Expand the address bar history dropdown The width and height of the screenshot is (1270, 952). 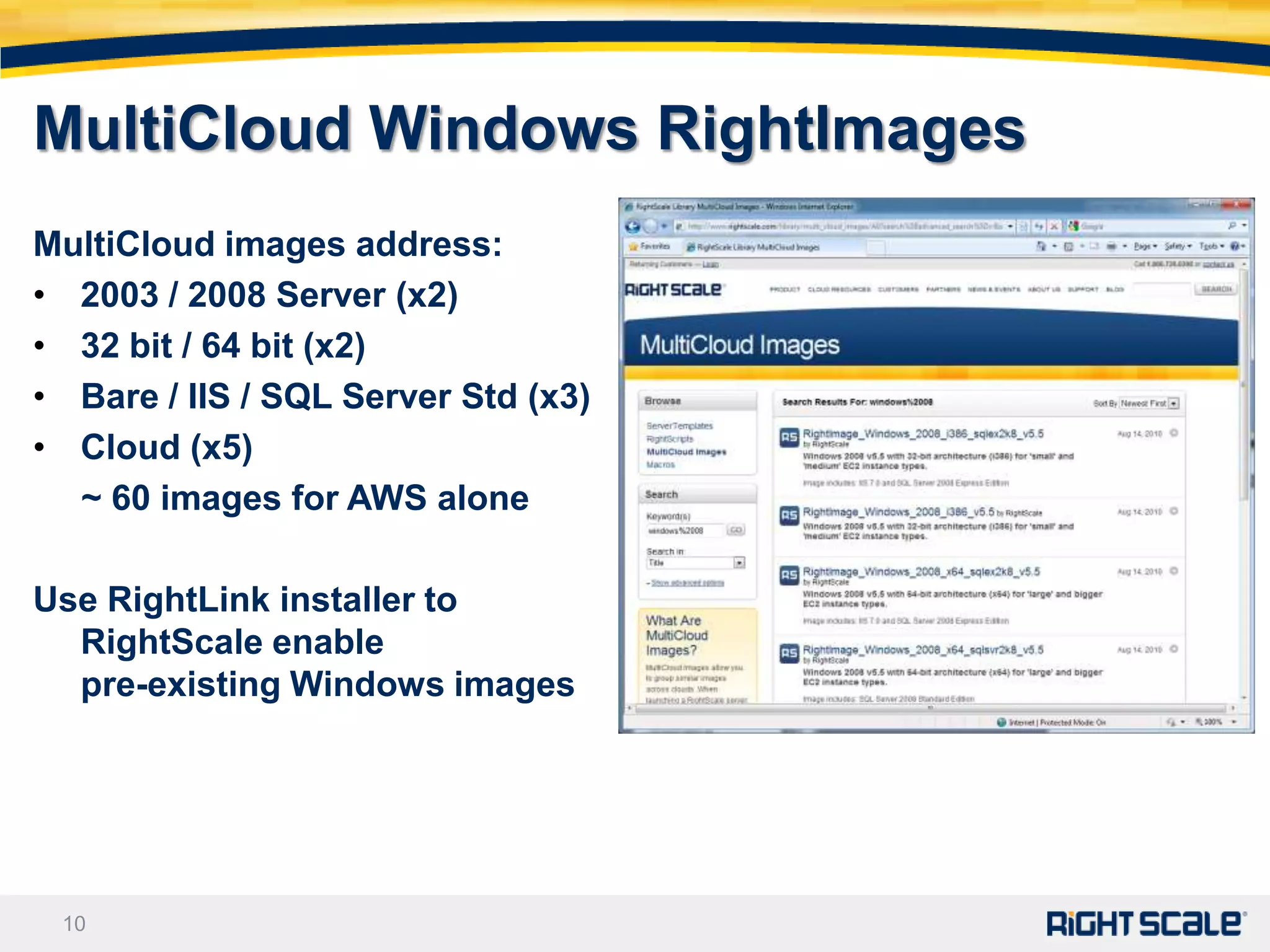click(x=1010, y=226)
